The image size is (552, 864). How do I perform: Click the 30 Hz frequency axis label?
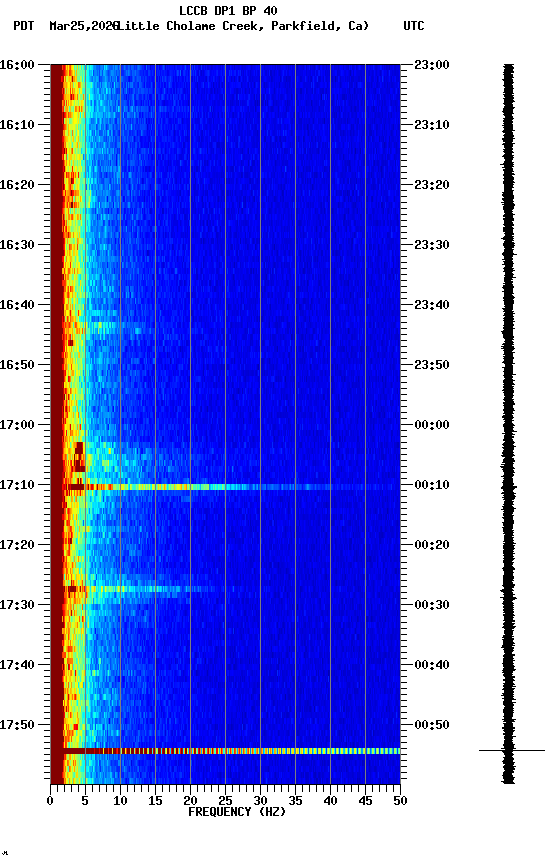pos(260,801)
